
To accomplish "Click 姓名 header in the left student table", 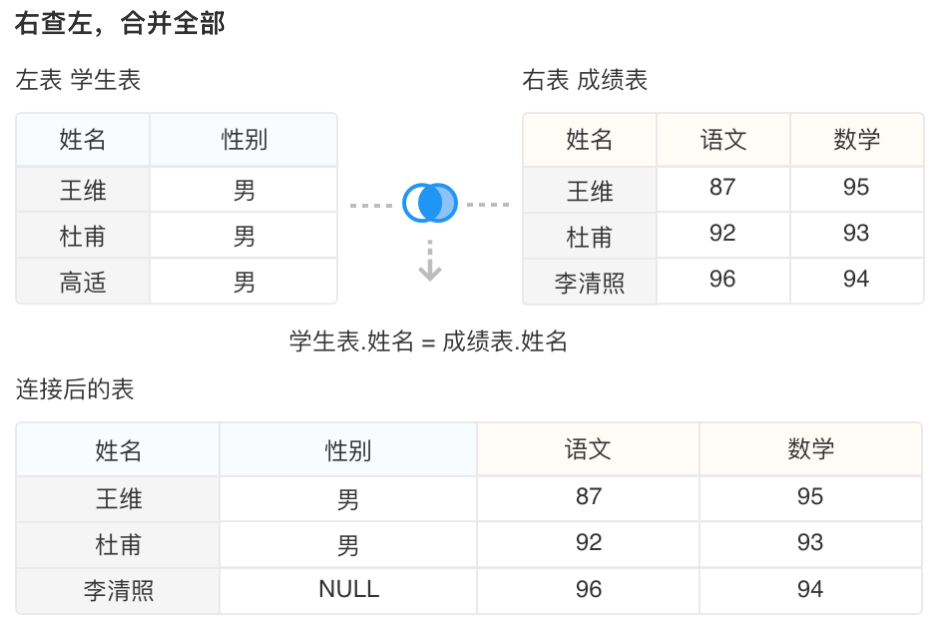I will 83,139.
